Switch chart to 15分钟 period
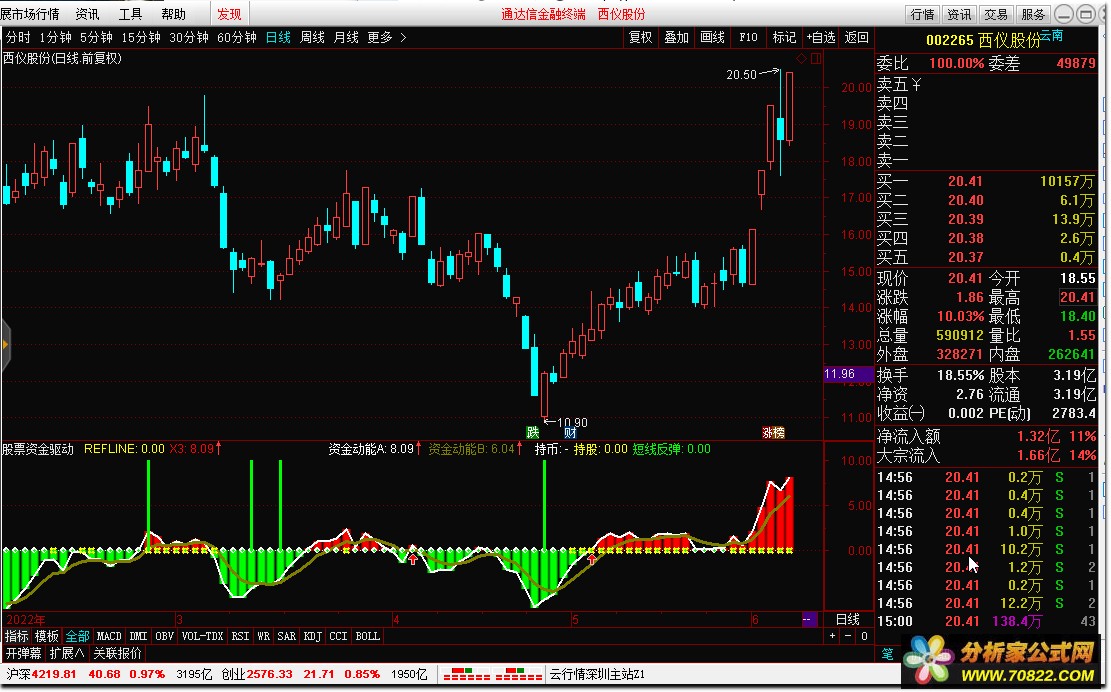 (140, 37)
